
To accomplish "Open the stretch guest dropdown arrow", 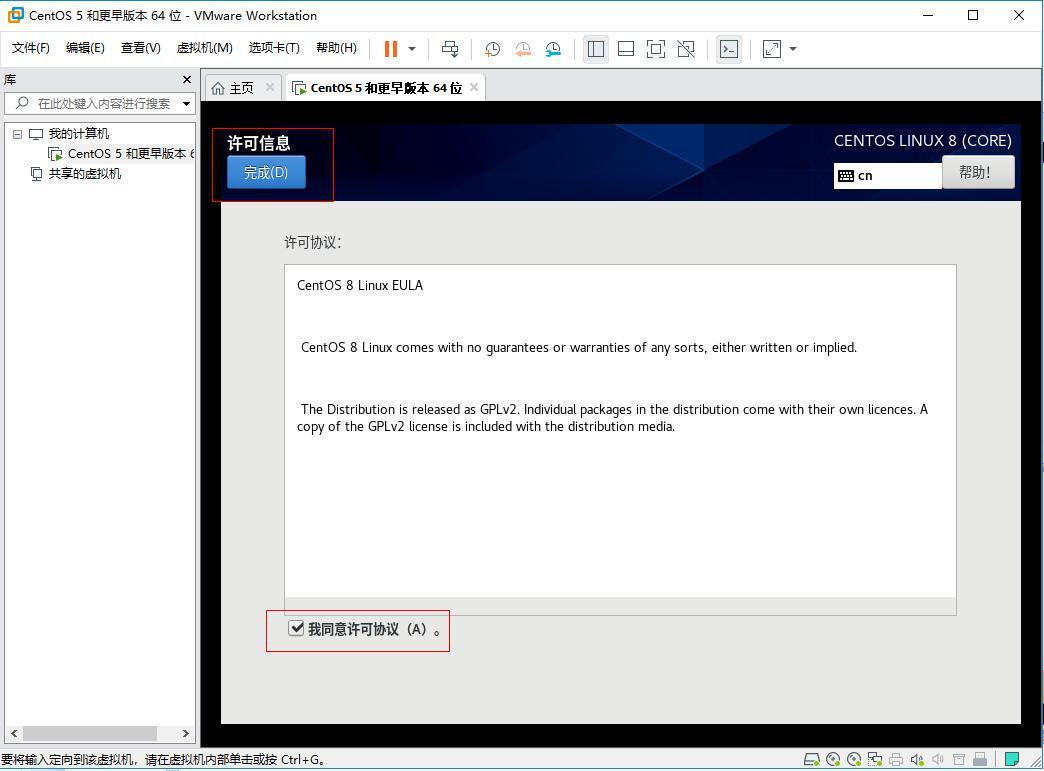I will (792, 49).
